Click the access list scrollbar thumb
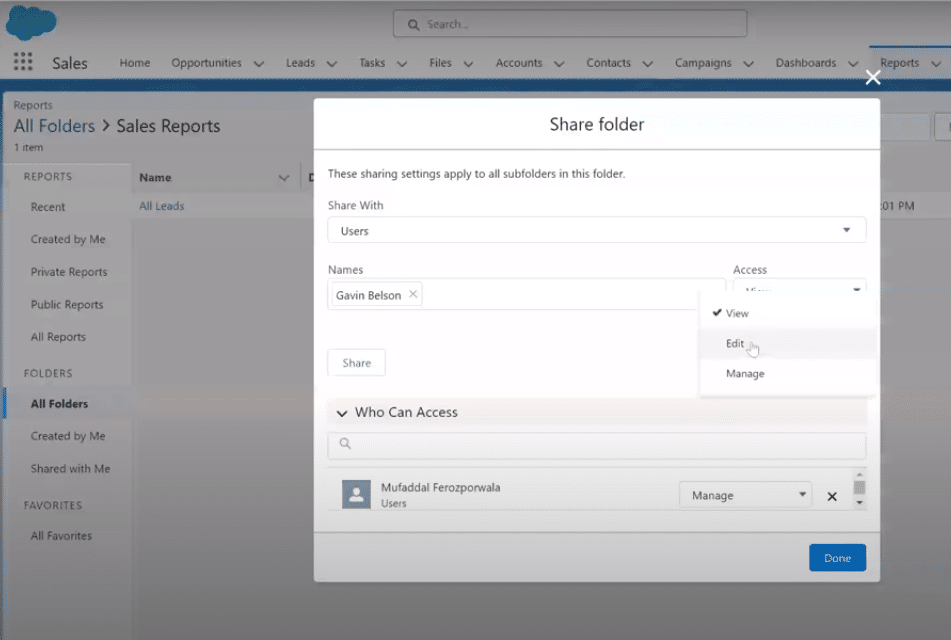Image resolution: width=951 pixels, height=640 pixels. [859, 487]
